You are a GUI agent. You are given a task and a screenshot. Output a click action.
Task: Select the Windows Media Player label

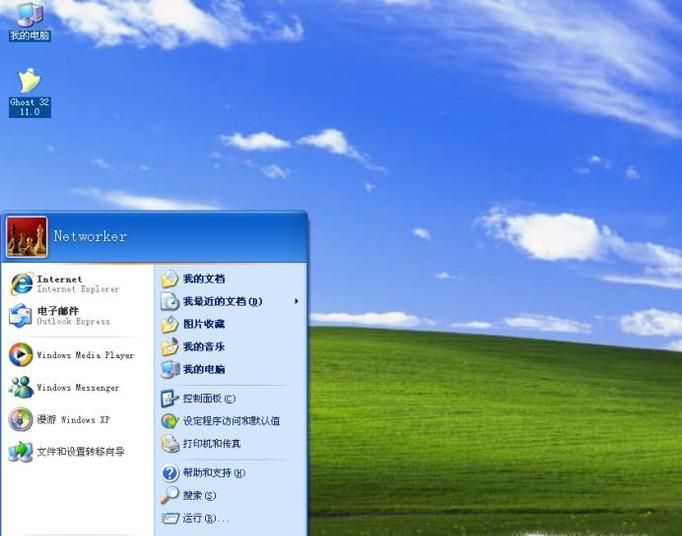tap(85, 355)
